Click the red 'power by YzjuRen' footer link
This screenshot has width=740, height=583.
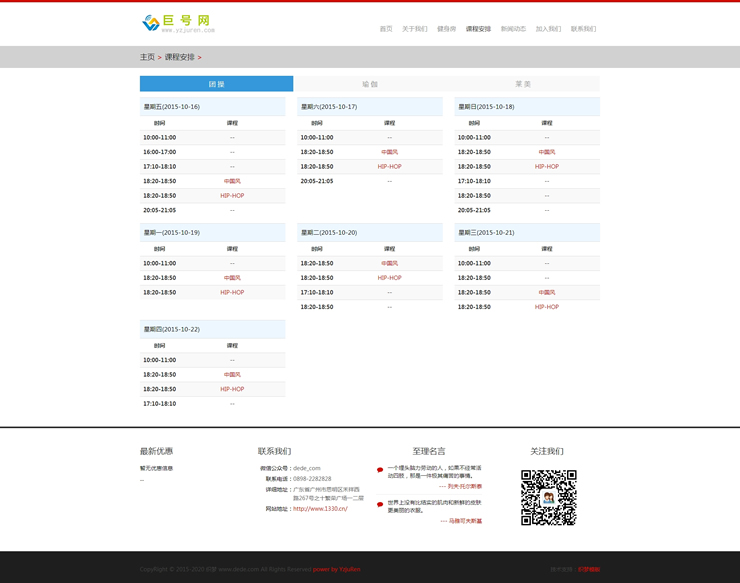pyautogui.click(x=337, y=569)
